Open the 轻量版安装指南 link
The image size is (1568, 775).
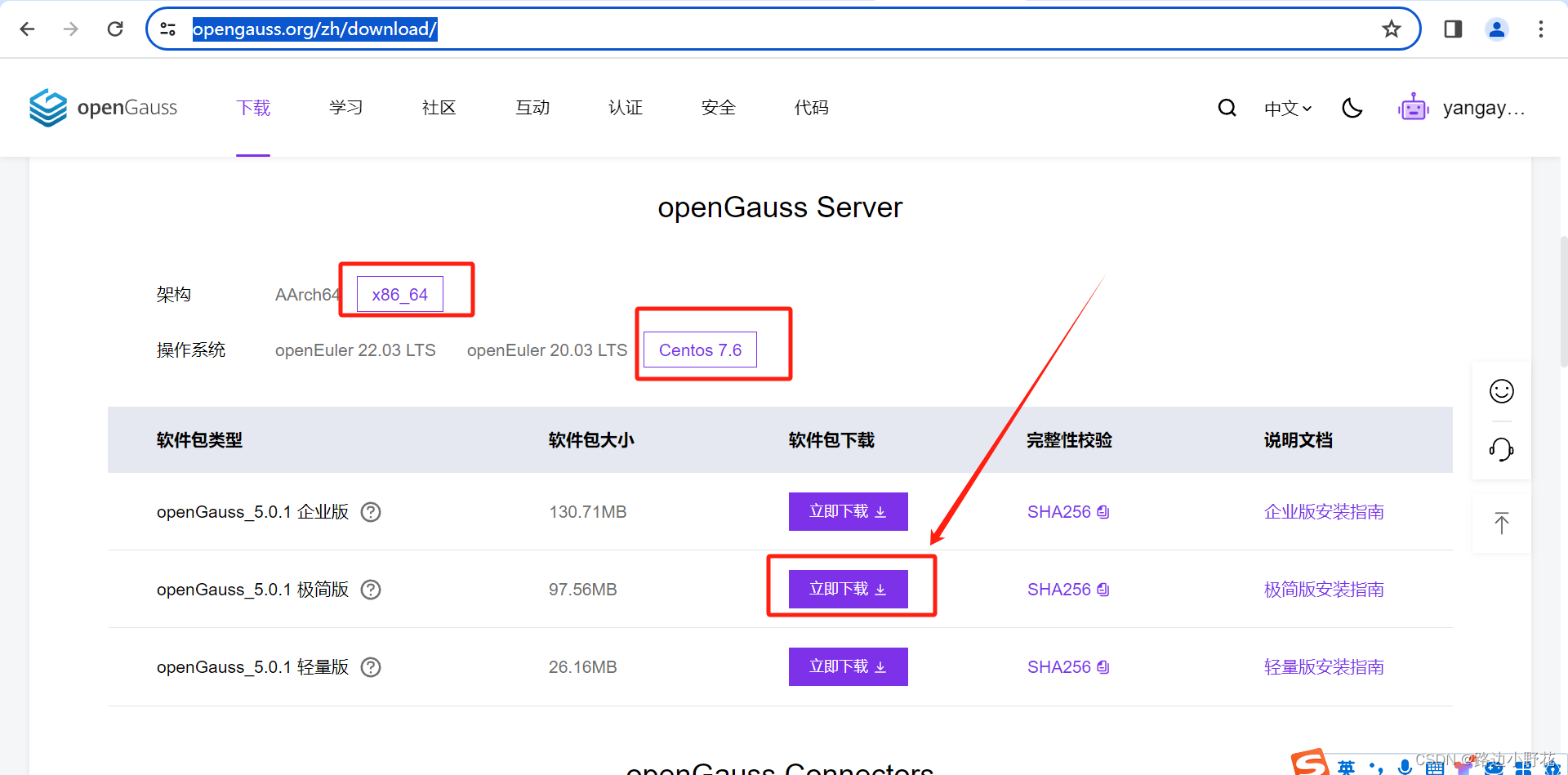point(1324,667)
